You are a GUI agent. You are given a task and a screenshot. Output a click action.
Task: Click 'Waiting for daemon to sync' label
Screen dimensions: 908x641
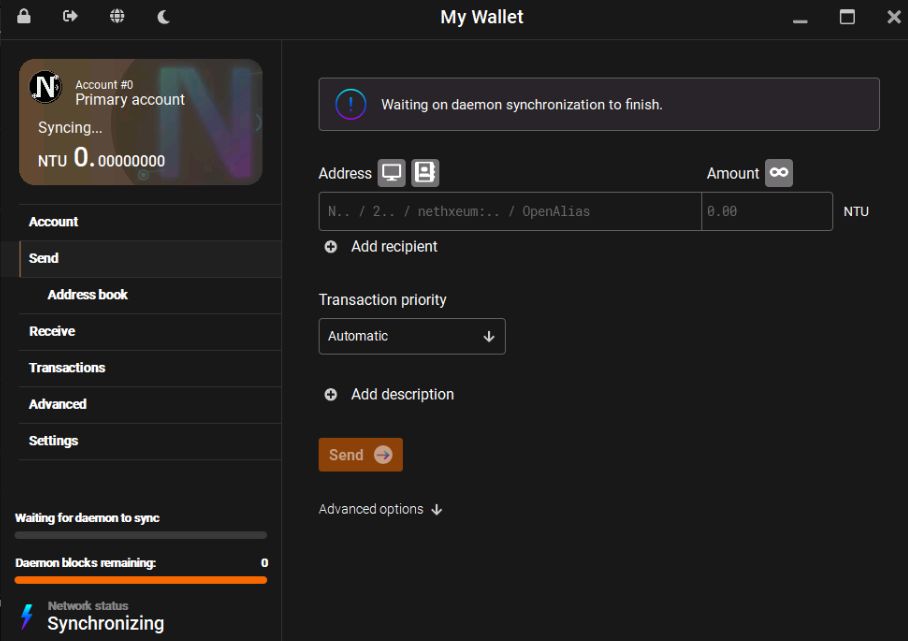(x=87, y=518)
